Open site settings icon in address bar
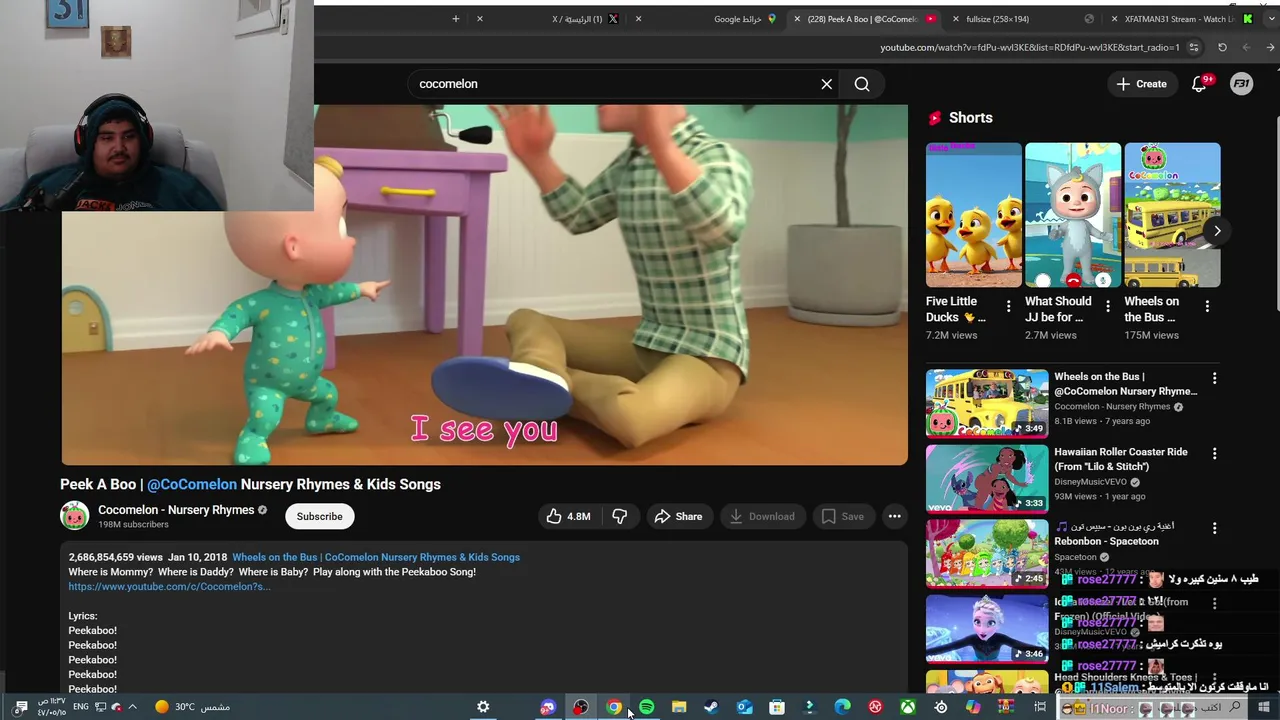This screenshot has height=720, width=1280. click(x=1194, y=47)
